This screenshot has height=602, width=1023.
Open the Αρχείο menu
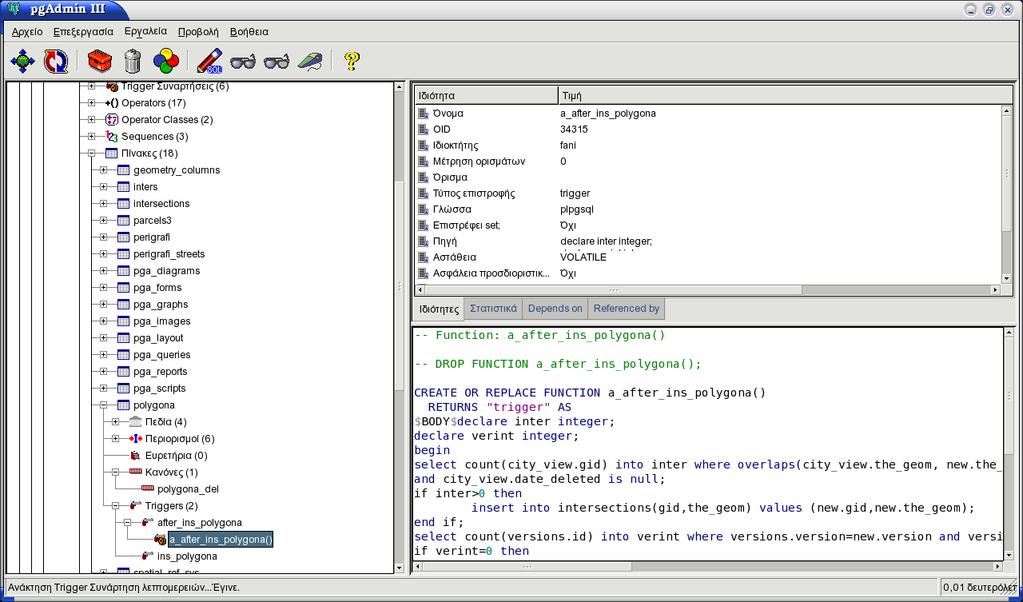[x=27, y=32]
